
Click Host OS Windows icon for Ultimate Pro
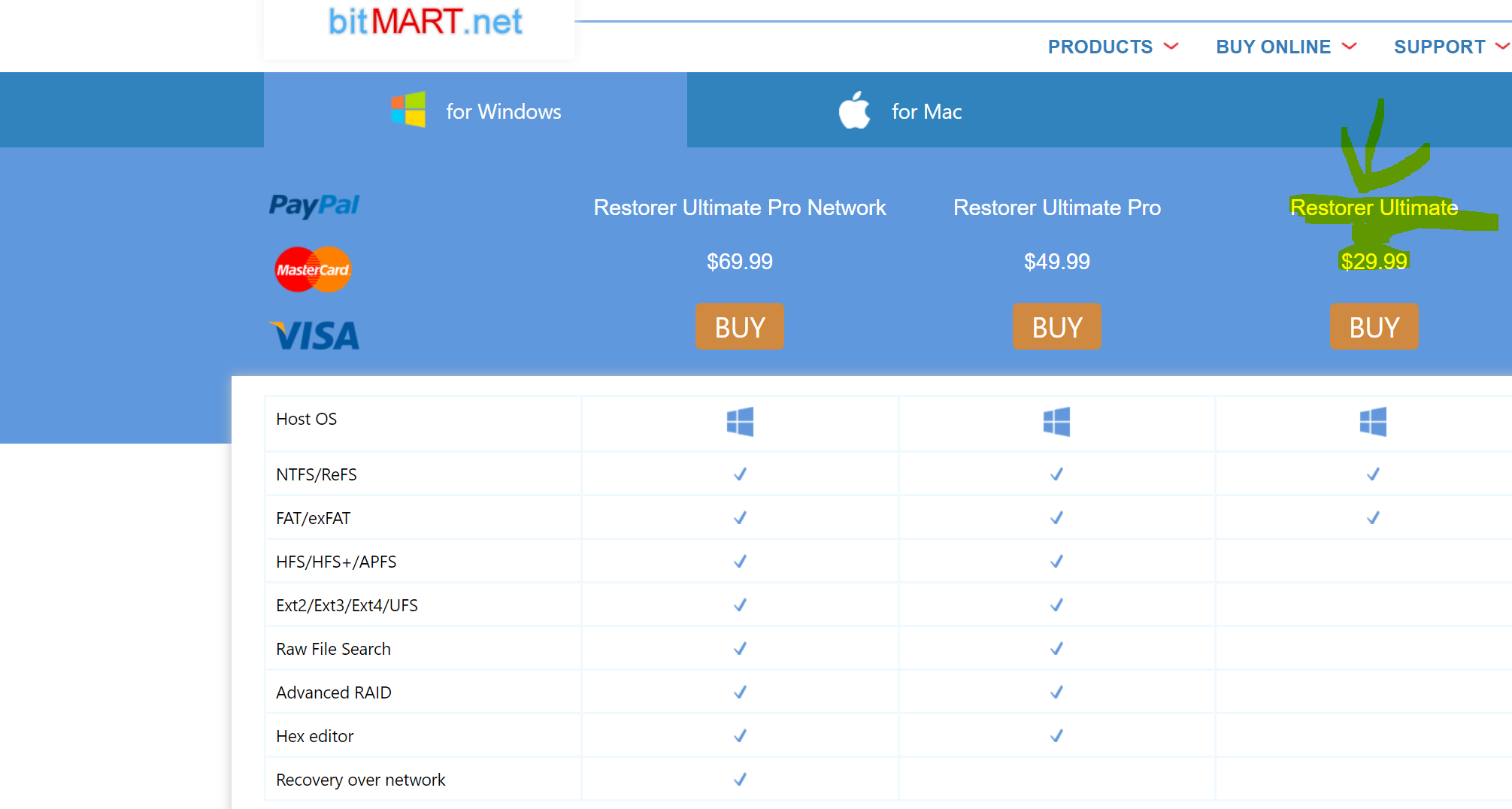coord(1056,422)
